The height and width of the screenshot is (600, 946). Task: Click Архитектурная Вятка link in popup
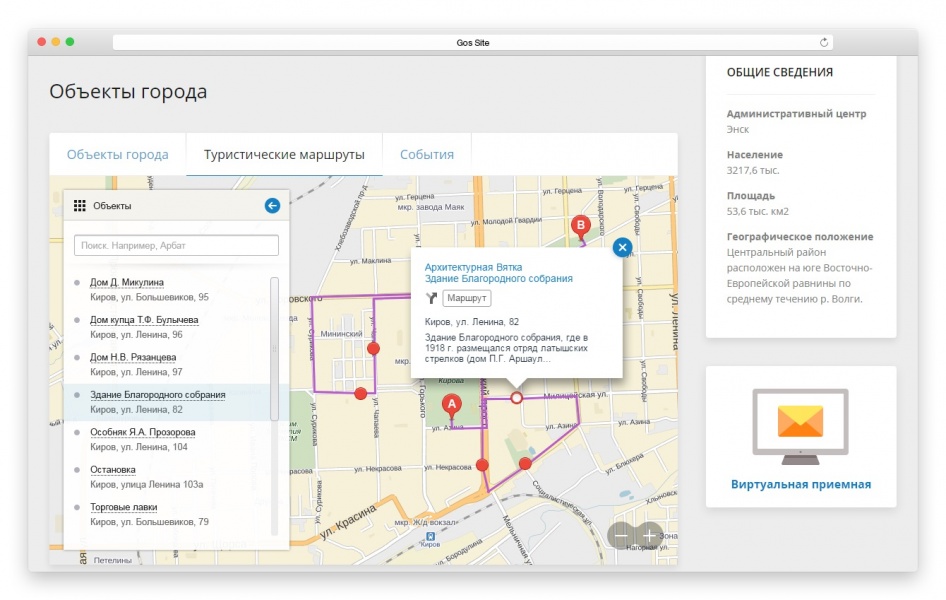[x=473, y=268]
